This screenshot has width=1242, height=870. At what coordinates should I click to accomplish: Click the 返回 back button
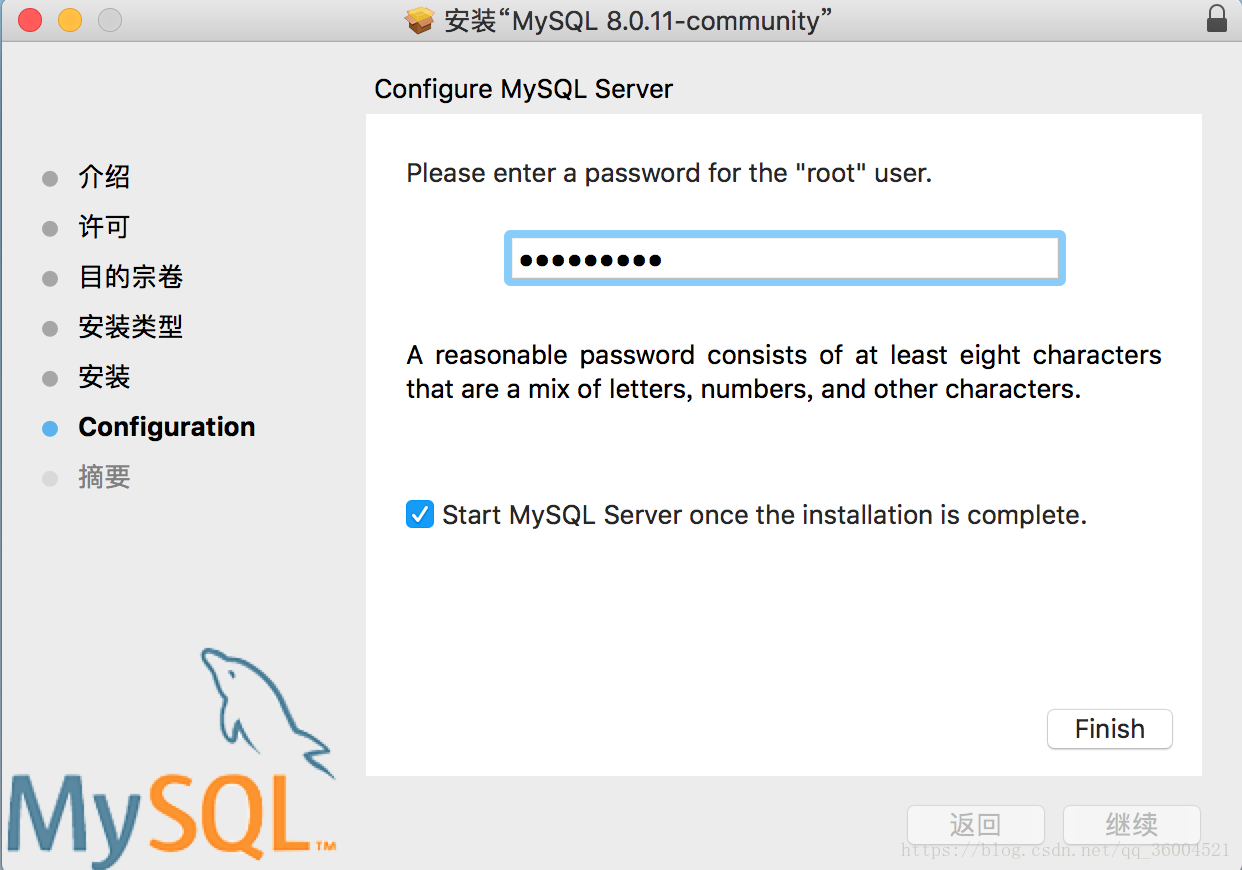pos(976,825)
